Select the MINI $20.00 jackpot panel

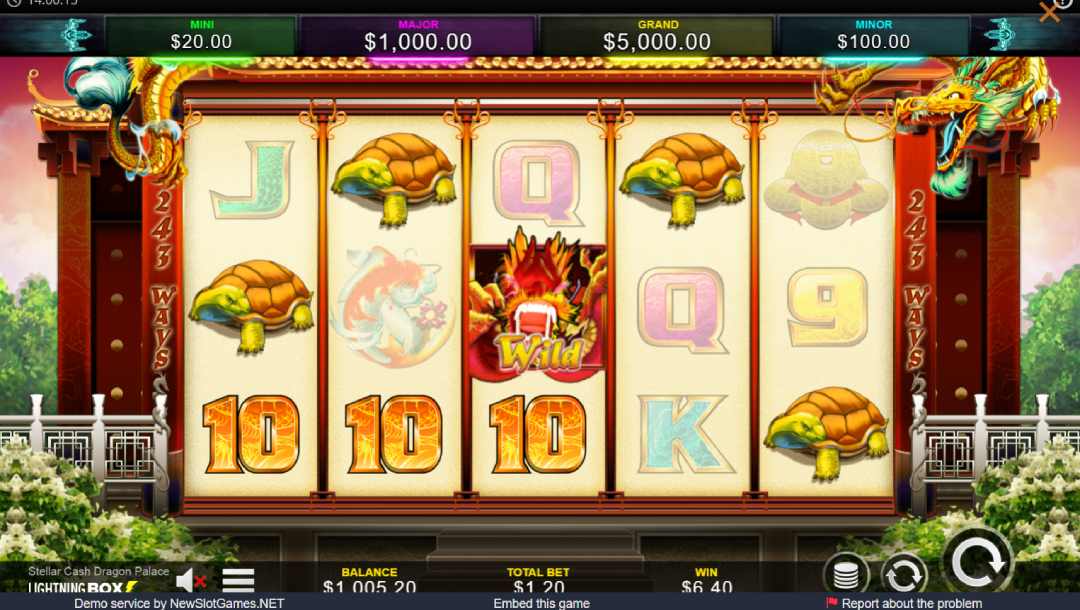pyautogui.click(x=201, y=36)
